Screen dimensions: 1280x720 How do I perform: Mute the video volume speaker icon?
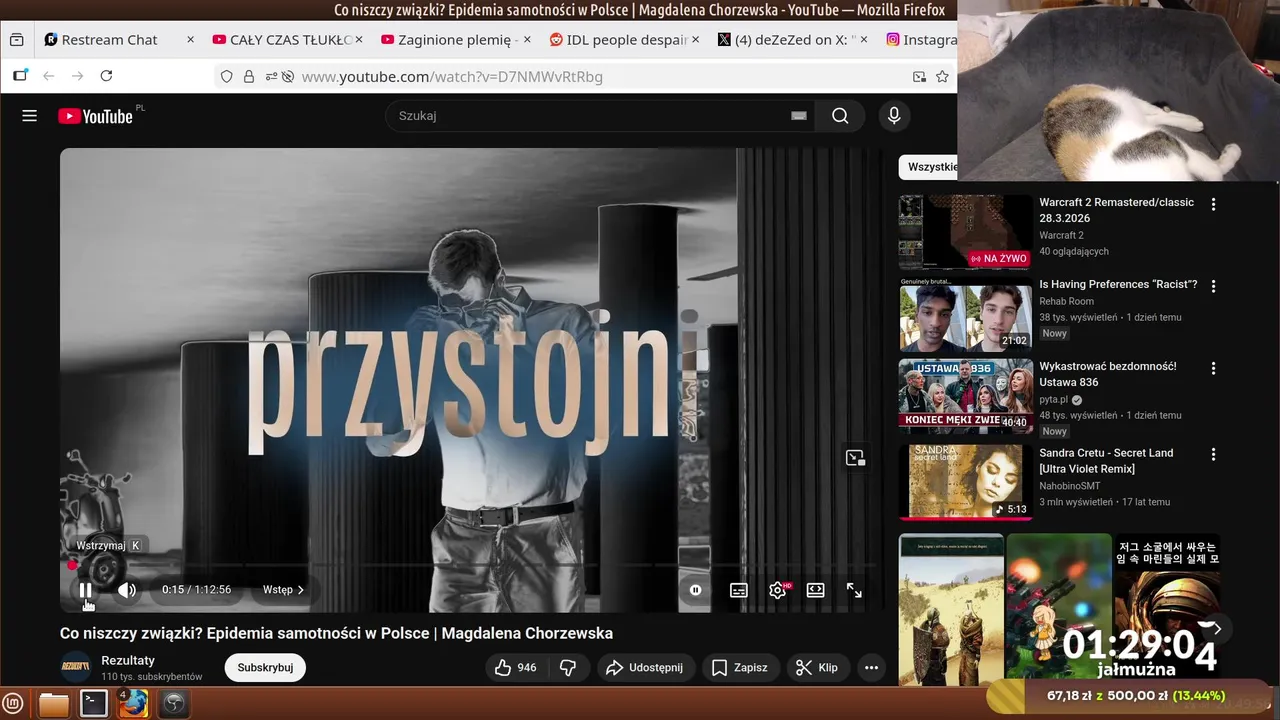click(x=127, y=590)
